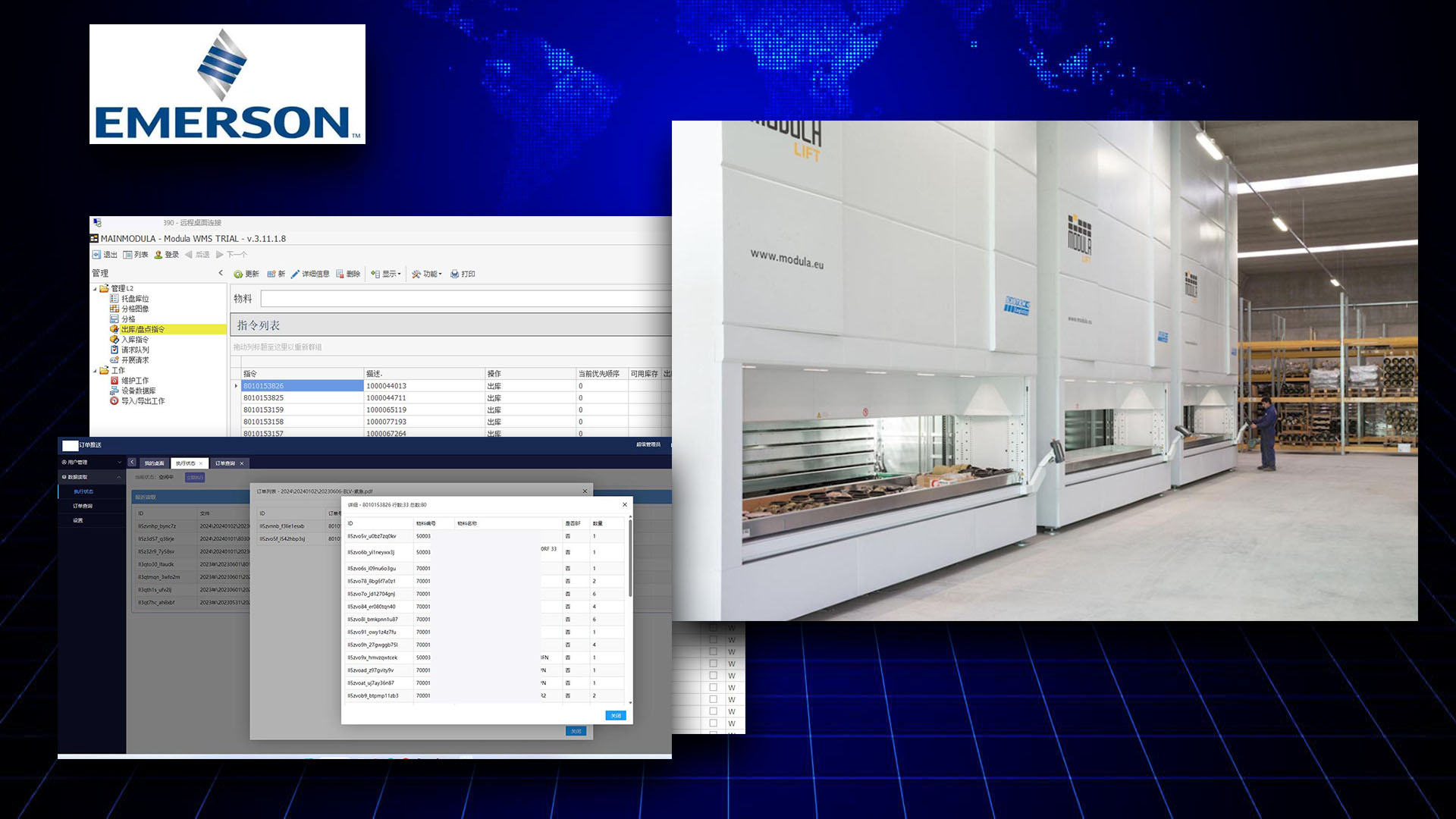Sort by the 描述 column header
1456x819 pixels.
[425, 374]
